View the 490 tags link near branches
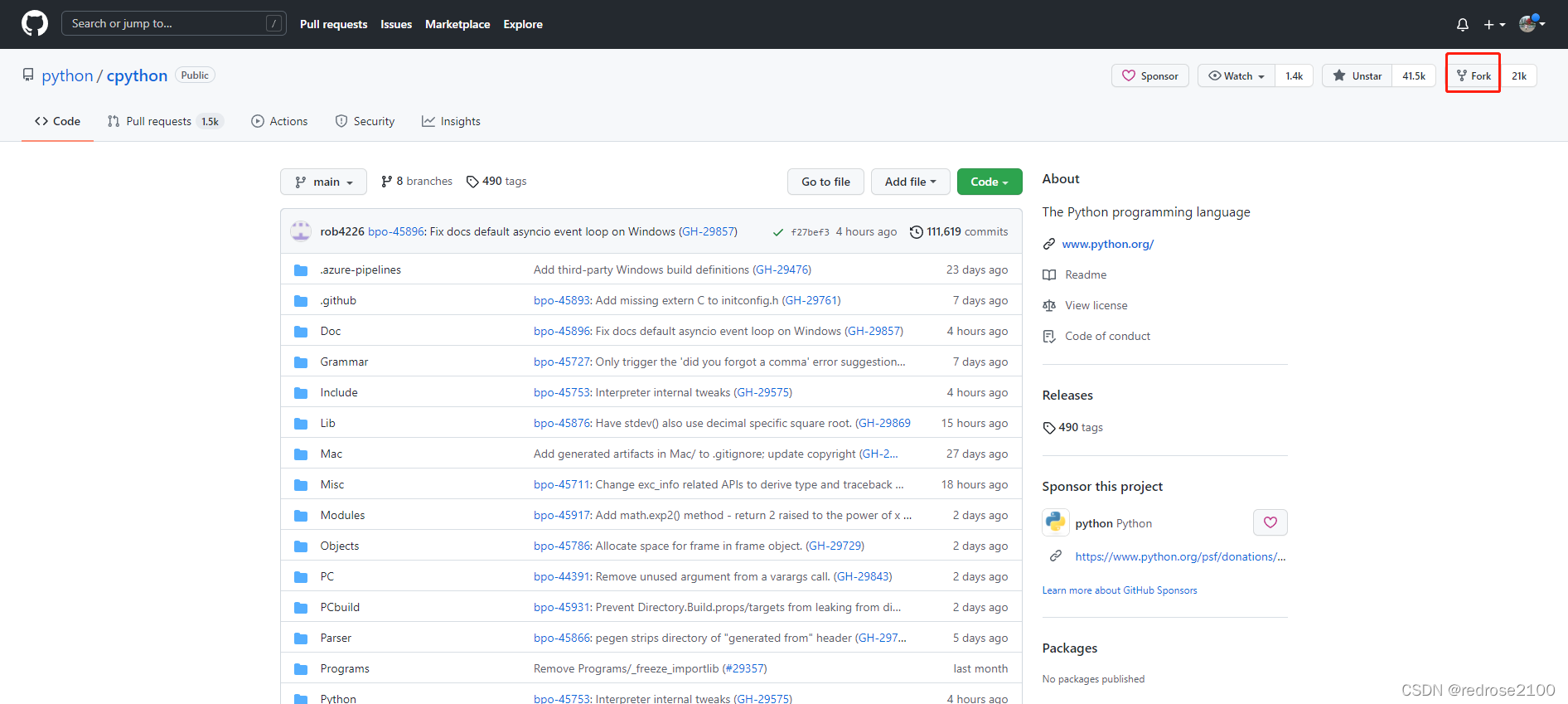Image resolution: width=1568 pixels, height=704 pixels. click(496, 181)
